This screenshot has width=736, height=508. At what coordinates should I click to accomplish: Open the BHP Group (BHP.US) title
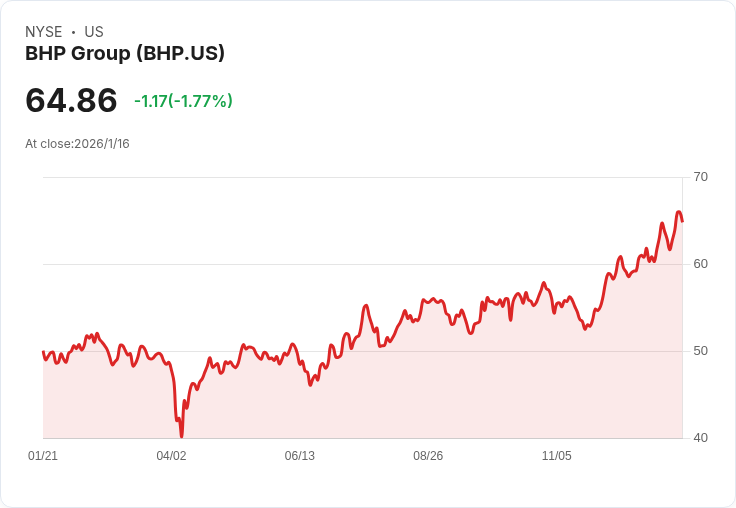pyautogui.click(x=125, y=53)
